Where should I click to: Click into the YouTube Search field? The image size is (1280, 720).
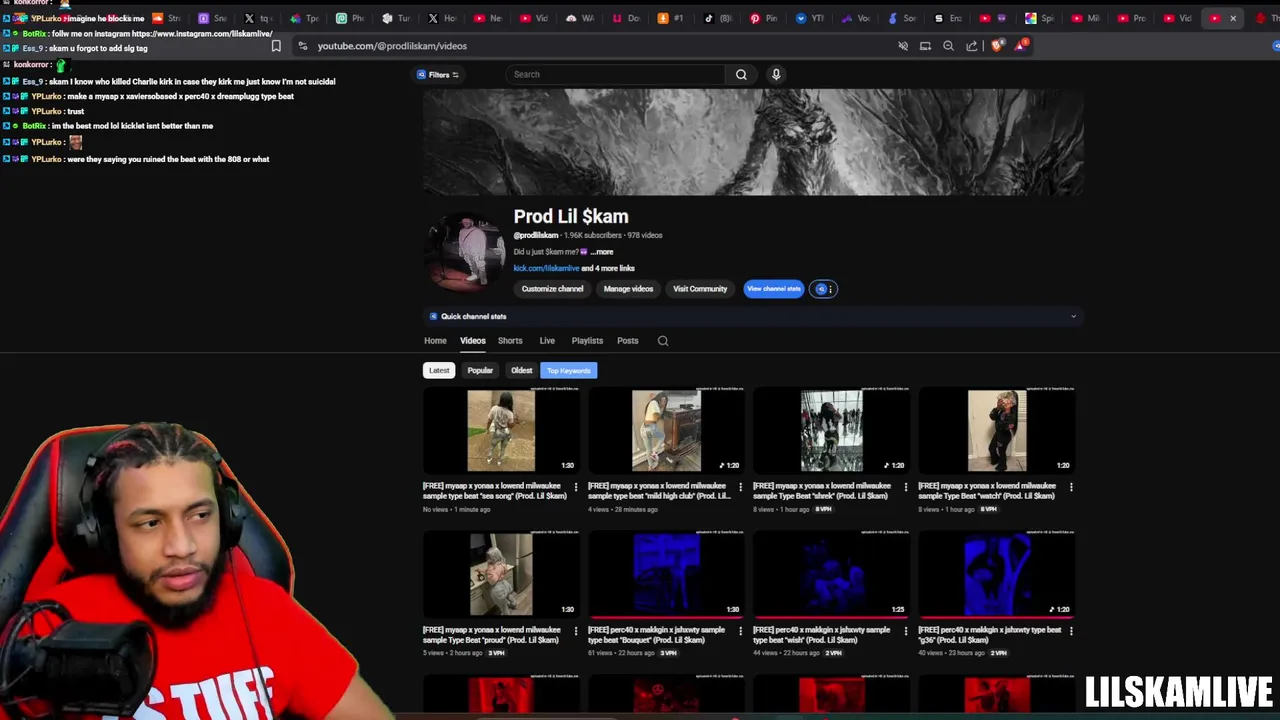tap(617, 74)
